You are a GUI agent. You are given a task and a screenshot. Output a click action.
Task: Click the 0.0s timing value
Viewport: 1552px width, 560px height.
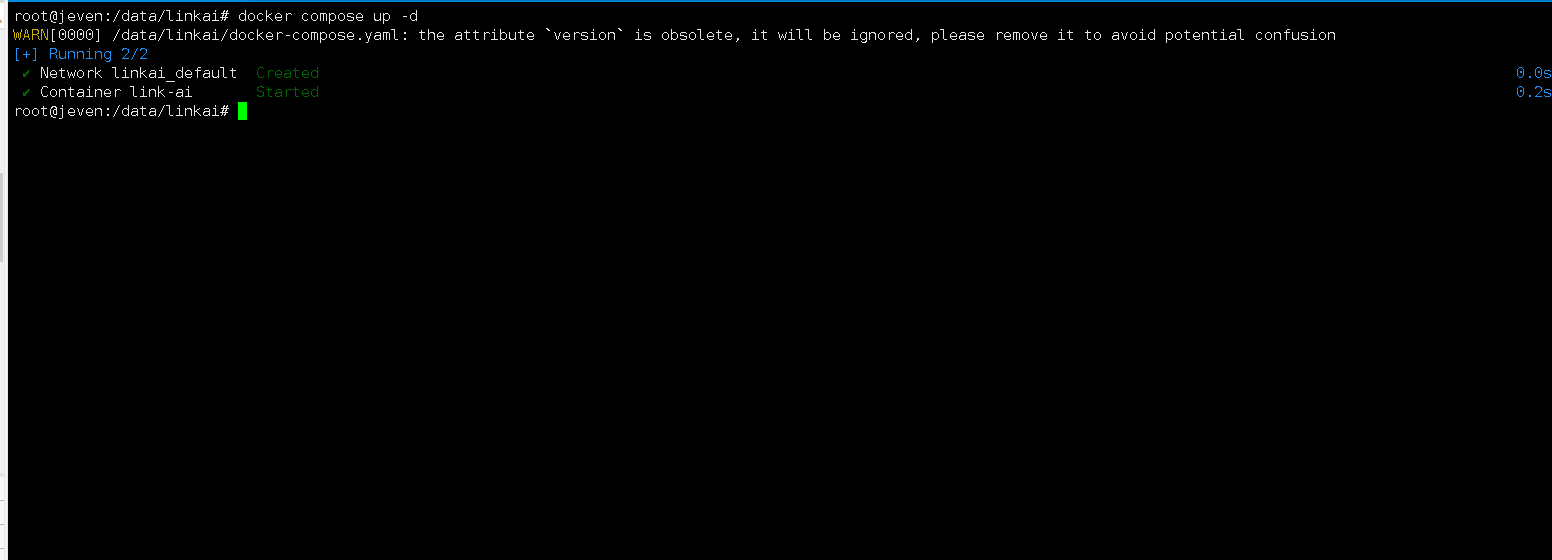click(1533, 73)
